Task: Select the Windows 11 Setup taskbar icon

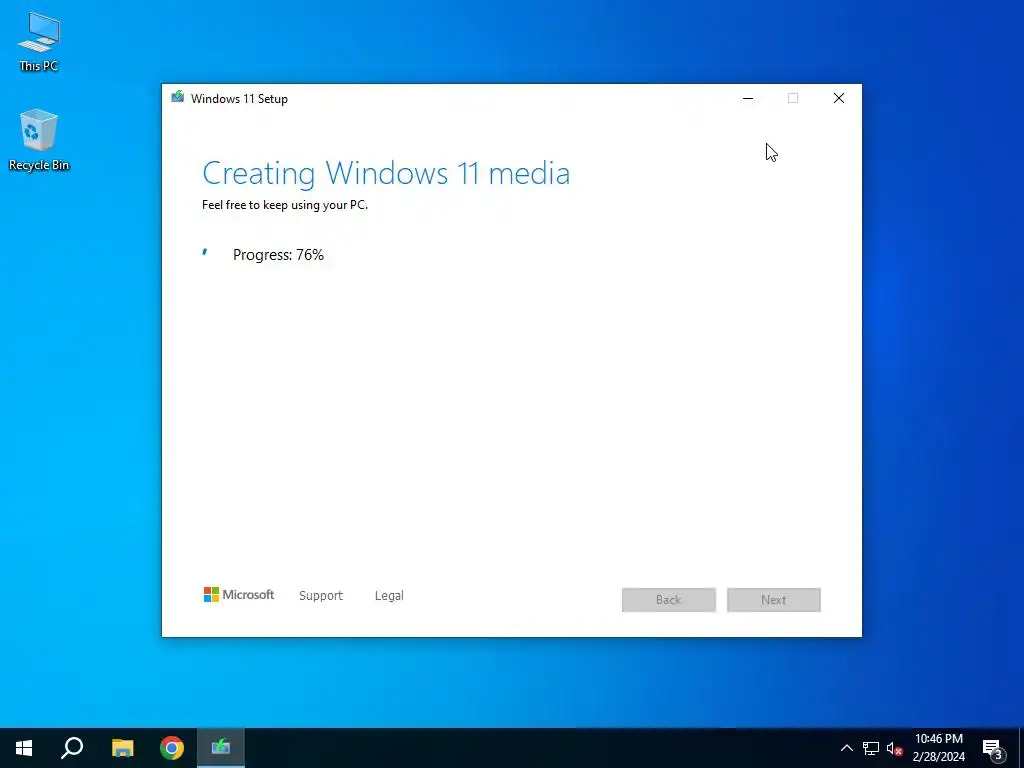Action: [x=221, y=748]
